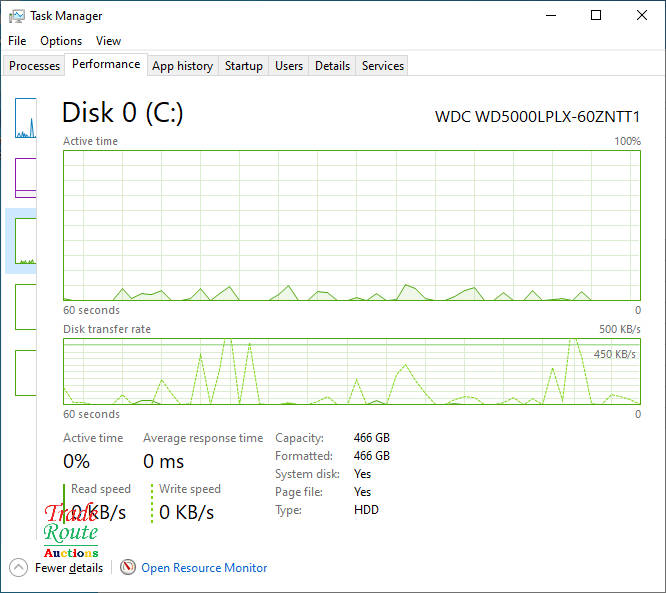The image size is (666, 593).
Task: Select the bottom green sidebar graph thumbnail
Action: tap(25, 371)
